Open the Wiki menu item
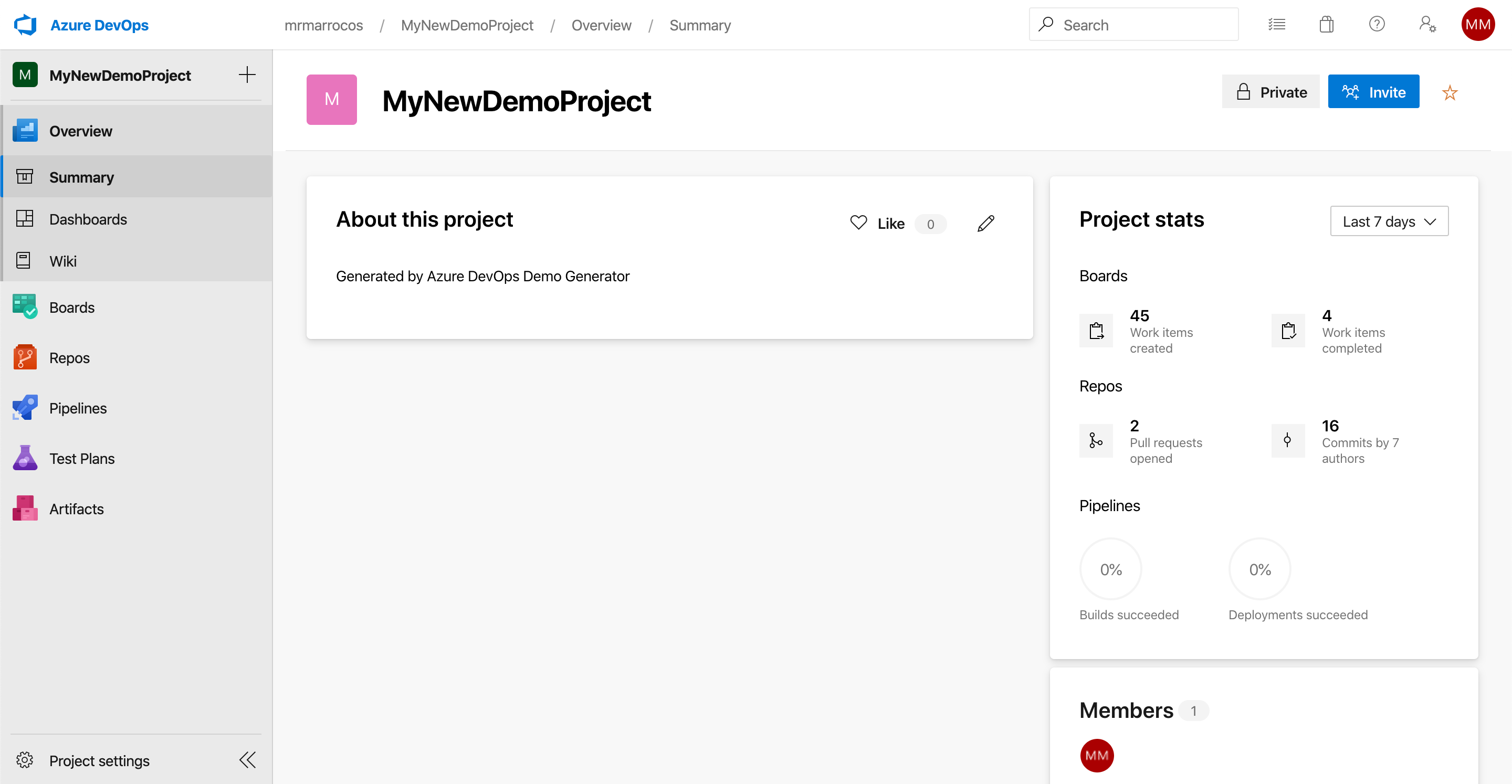1512x784 pixels. [63, 261]
